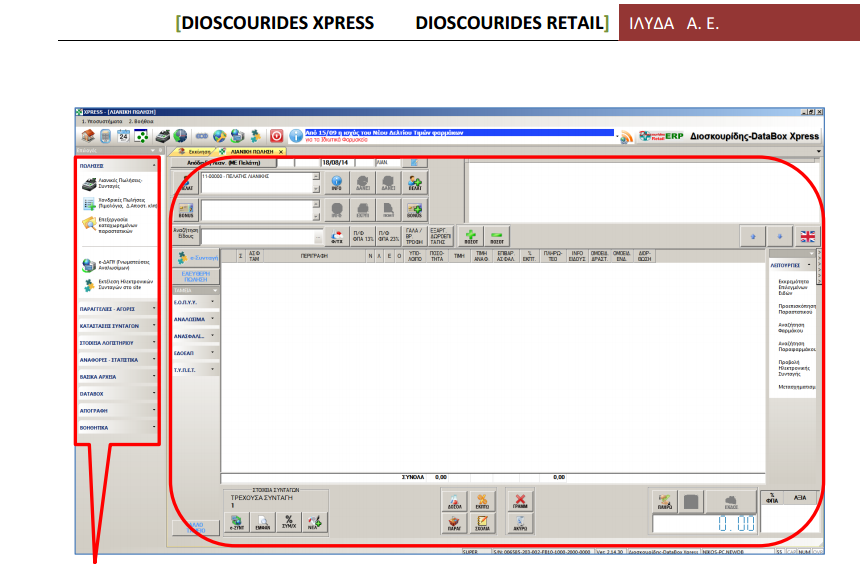Open menu 2. Βοήθεια
Image resolution: width=867 pixels, height=564 pixels.
141,121
